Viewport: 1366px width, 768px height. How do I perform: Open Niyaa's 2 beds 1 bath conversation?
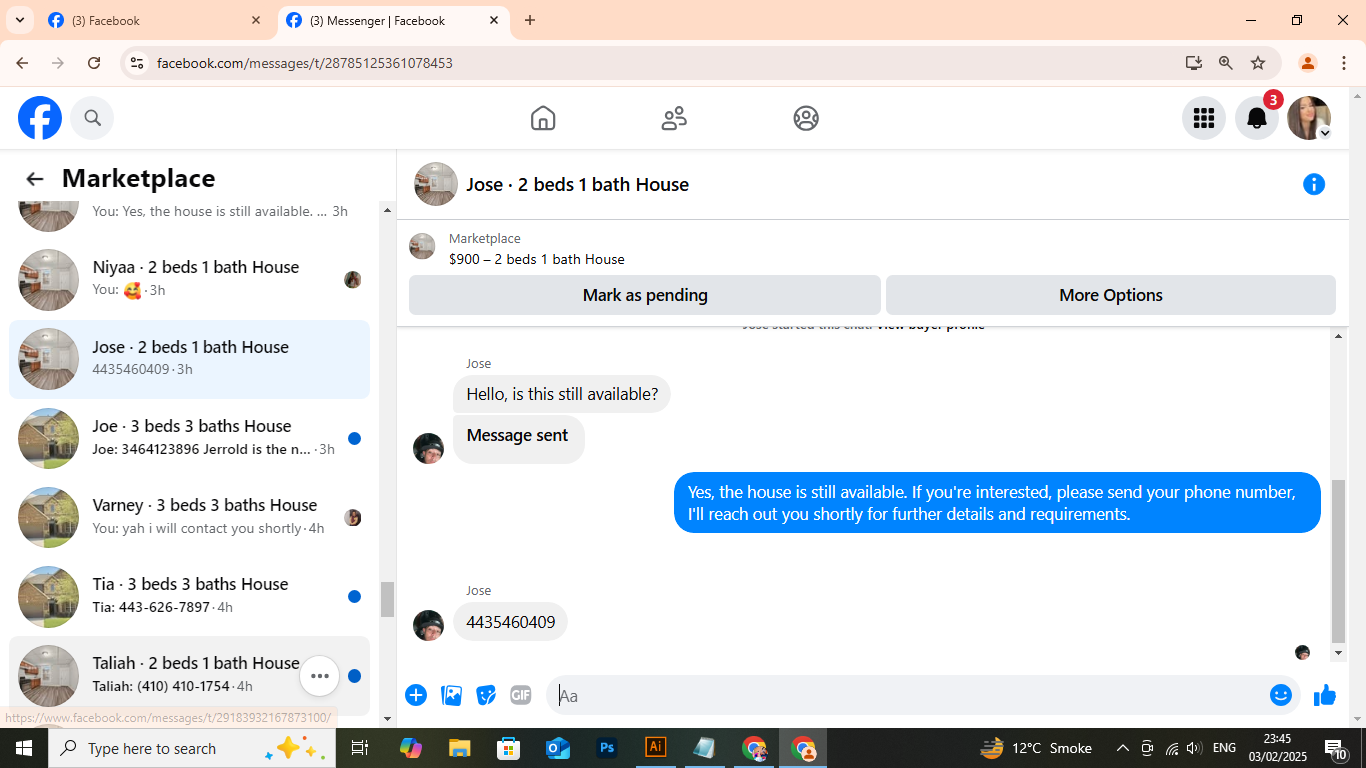point(189,279)
